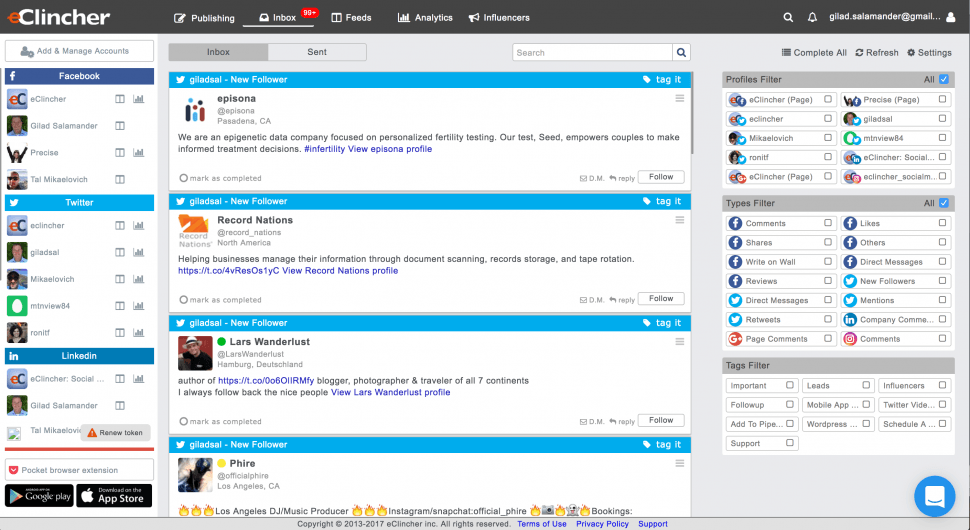Toggle All checkbox in Types Filter
The image size is (970, 530).
point(943,203)
